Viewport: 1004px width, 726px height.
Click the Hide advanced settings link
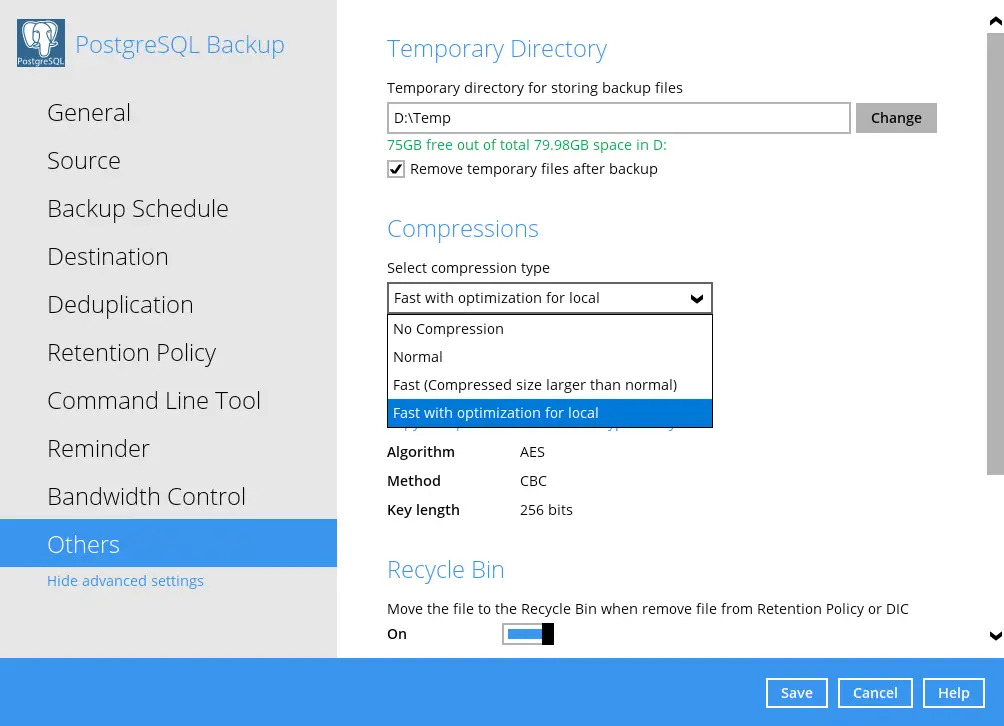125,581
